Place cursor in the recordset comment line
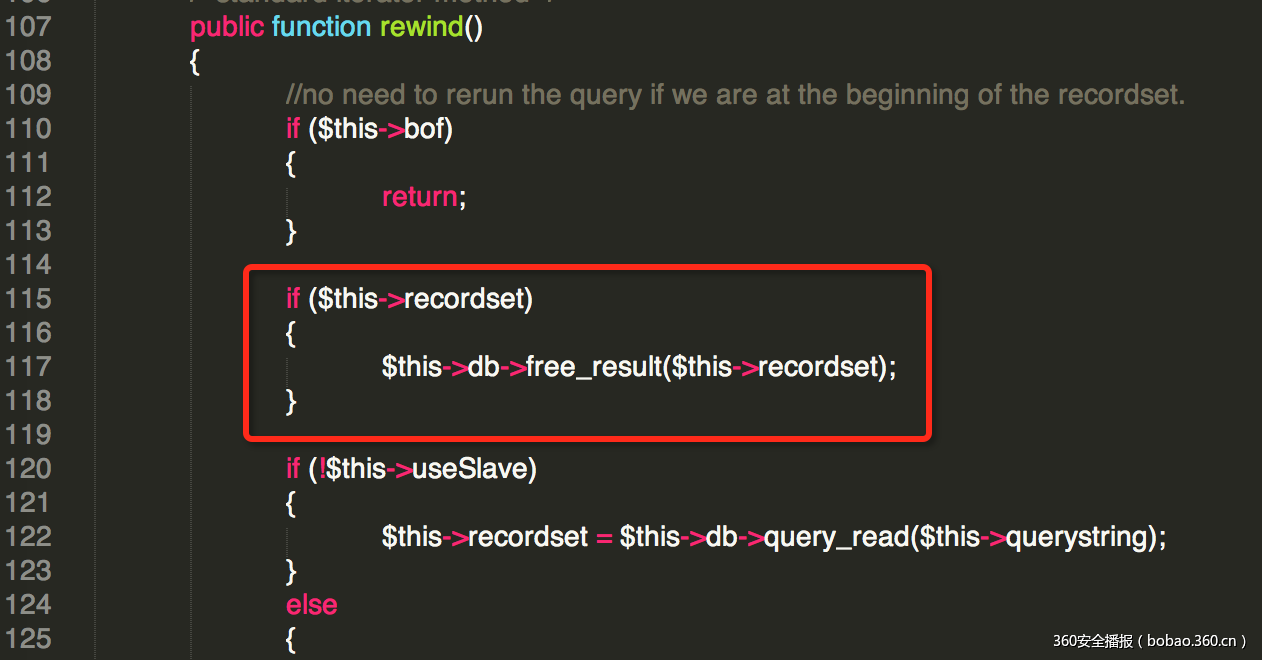The height and width of the screenshot is (660, 1262). click(x=735, y=95)
